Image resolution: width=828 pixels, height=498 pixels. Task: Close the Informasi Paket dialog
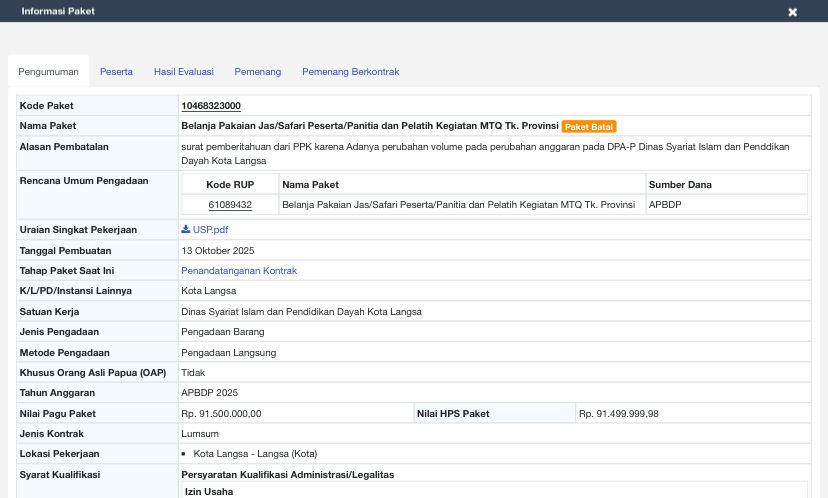coord(792,12)
